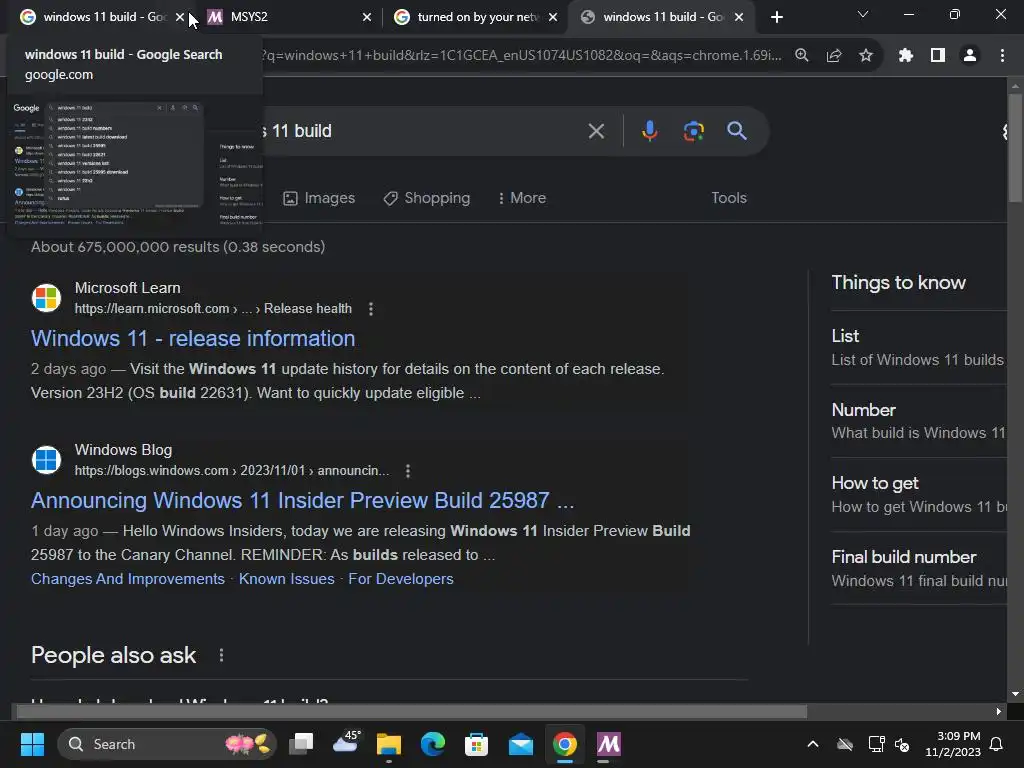Launch Microsoft Edge from the taskbar
Screen dimensions: 1024x768
[432, 744]
